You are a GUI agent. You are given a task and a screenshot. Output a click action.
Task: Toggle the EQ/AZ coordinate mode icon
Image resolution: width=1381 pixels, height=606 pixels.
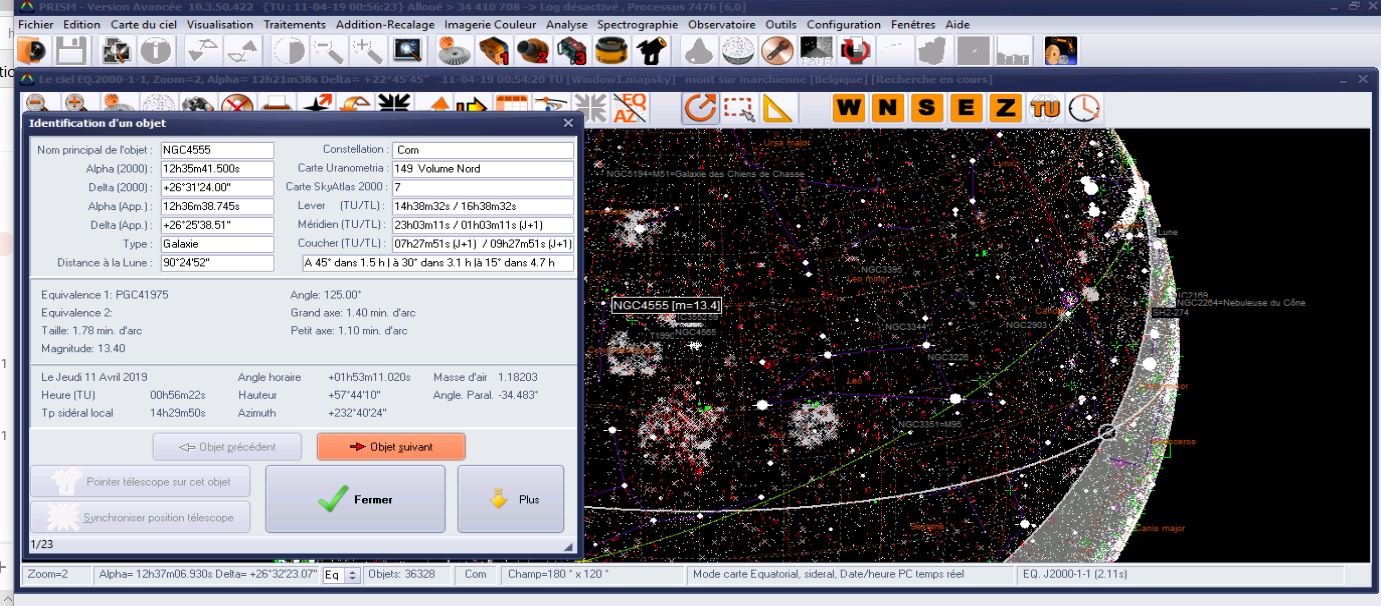click(x=630, y=107)
